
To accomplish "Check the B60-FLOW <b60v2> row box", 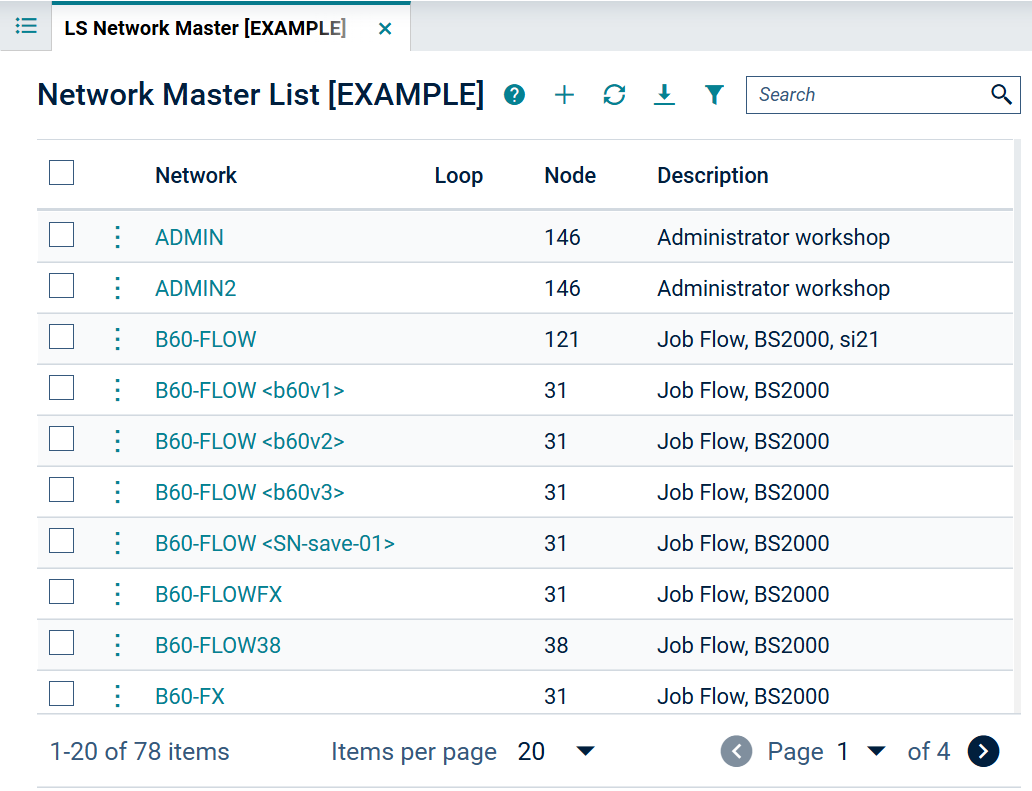I will (61, 438).
